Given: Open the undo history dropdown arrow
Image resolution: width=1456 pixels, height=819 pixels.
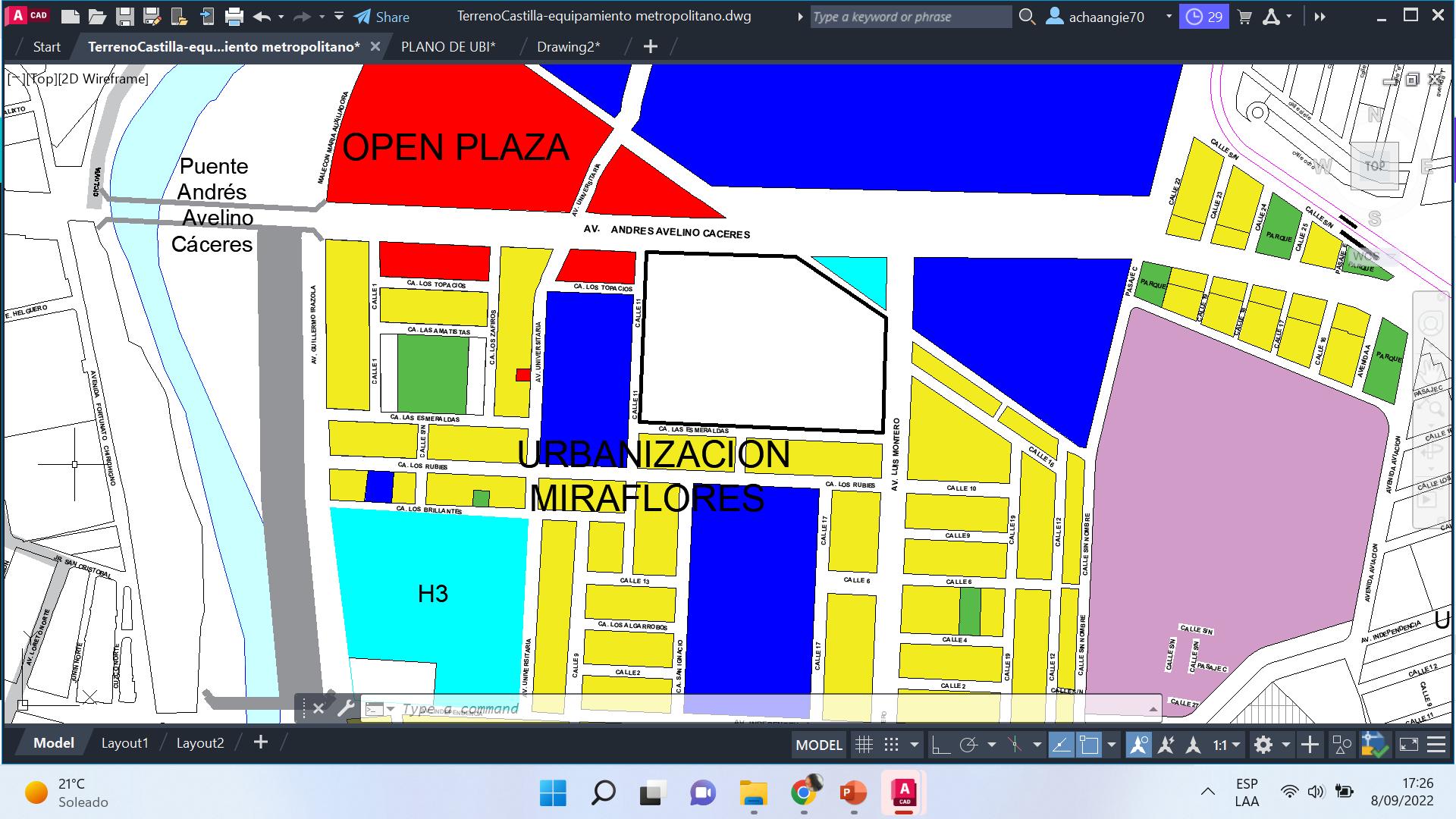Looking at the screenshot, I should (x=281, y=16).
